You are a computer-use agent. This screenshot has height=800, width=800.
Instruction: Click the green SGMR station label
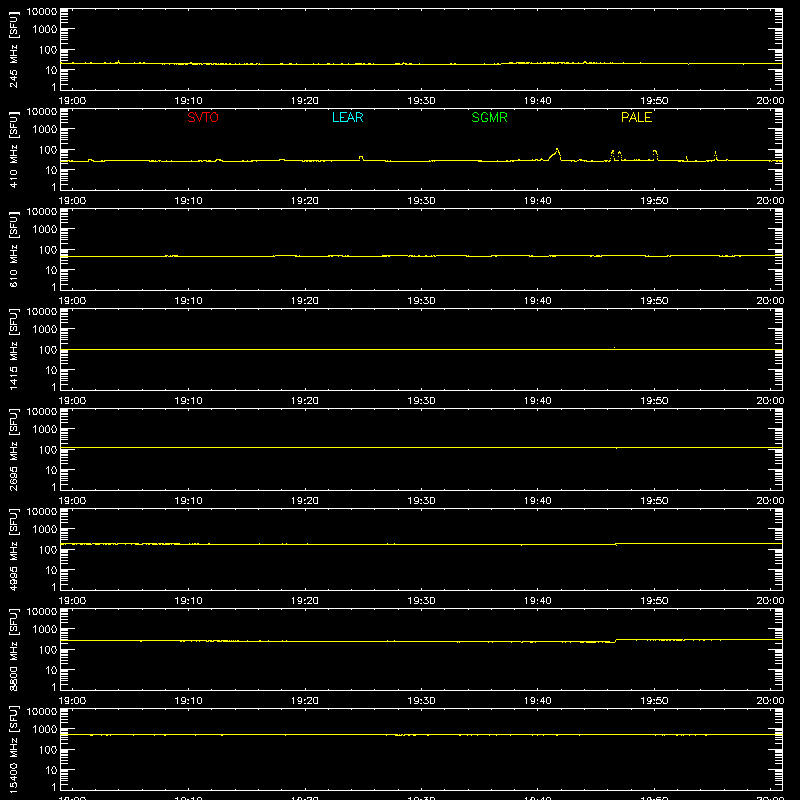[489, 117]
